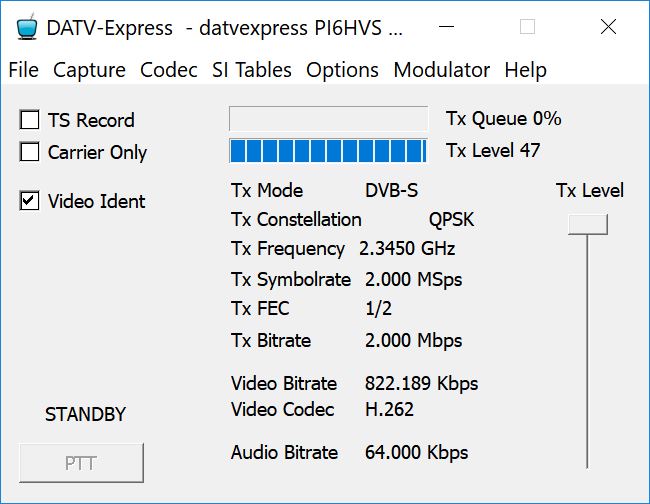Click the Tx Queue progress bar
The height and width of the screenshot is (504, 650).
click(328, 119)
